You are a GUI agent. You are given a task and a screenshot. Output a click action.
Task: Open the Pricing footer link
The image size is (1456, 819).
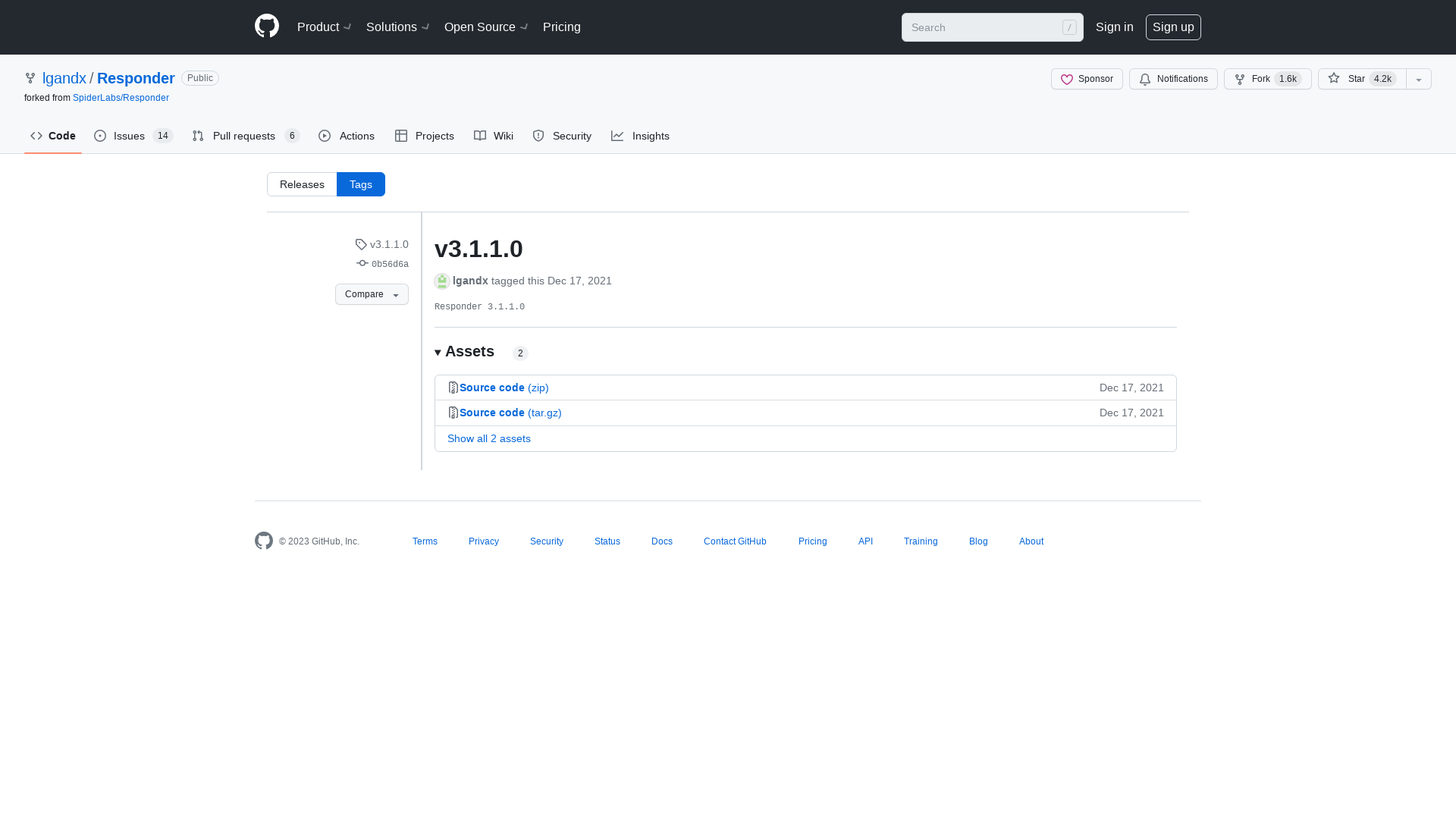(812, 541)
